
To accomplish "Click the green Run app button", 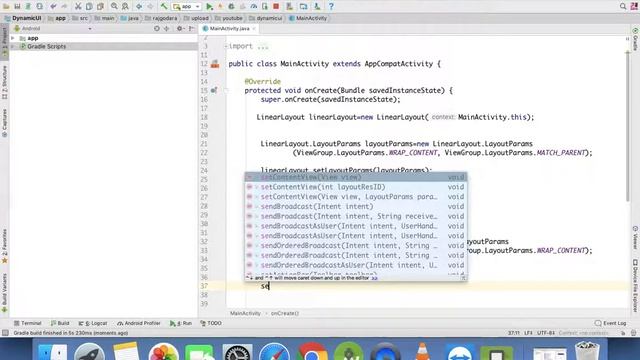I will 209,7.
